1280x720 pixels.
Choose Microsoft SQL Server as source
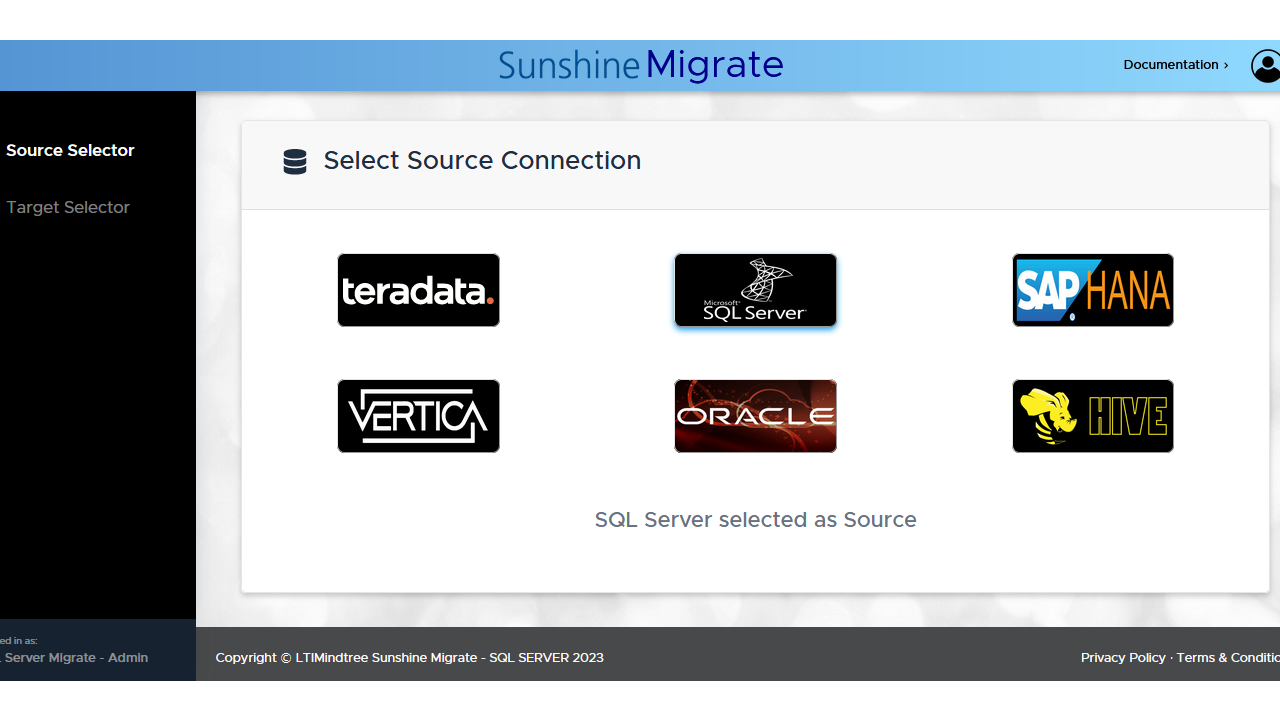(755, 290)
